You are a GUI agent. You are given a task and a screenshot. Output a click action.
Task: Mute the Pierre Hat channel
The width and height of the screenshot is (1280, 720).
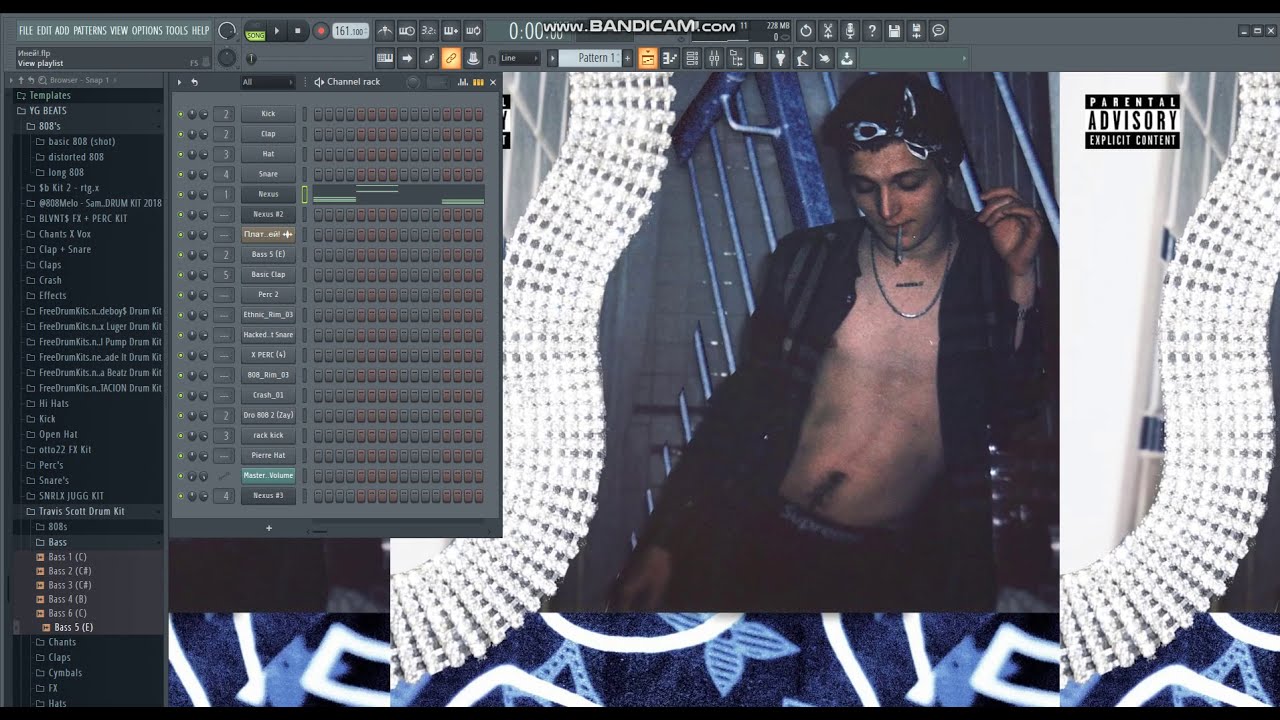pos(181,455)
